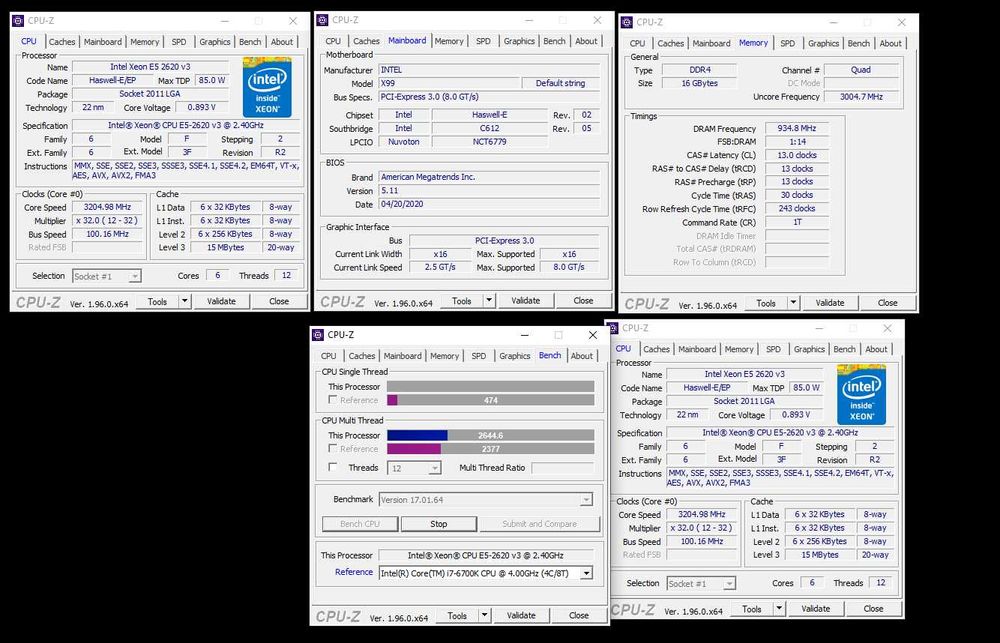
Task: Click Validate button in Memory window
Action: pos(830,303)
